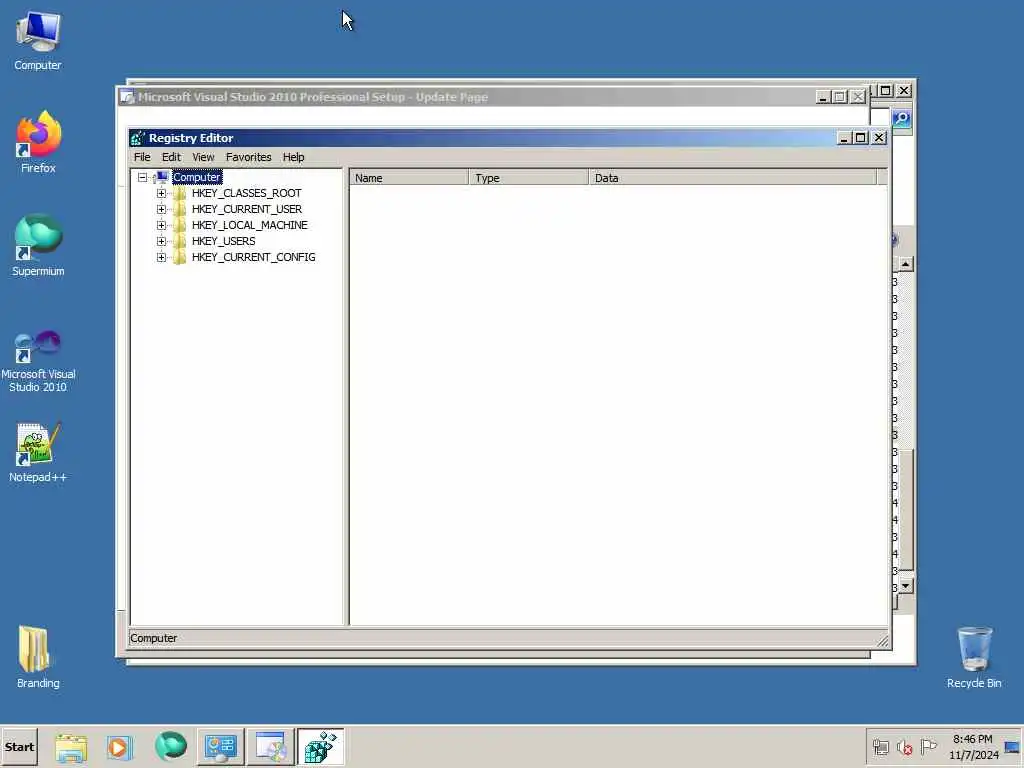Expand the HKEY_CURRENT_CONFIG key
Viewport: 1024px width, 768px height.
point(161,257)
